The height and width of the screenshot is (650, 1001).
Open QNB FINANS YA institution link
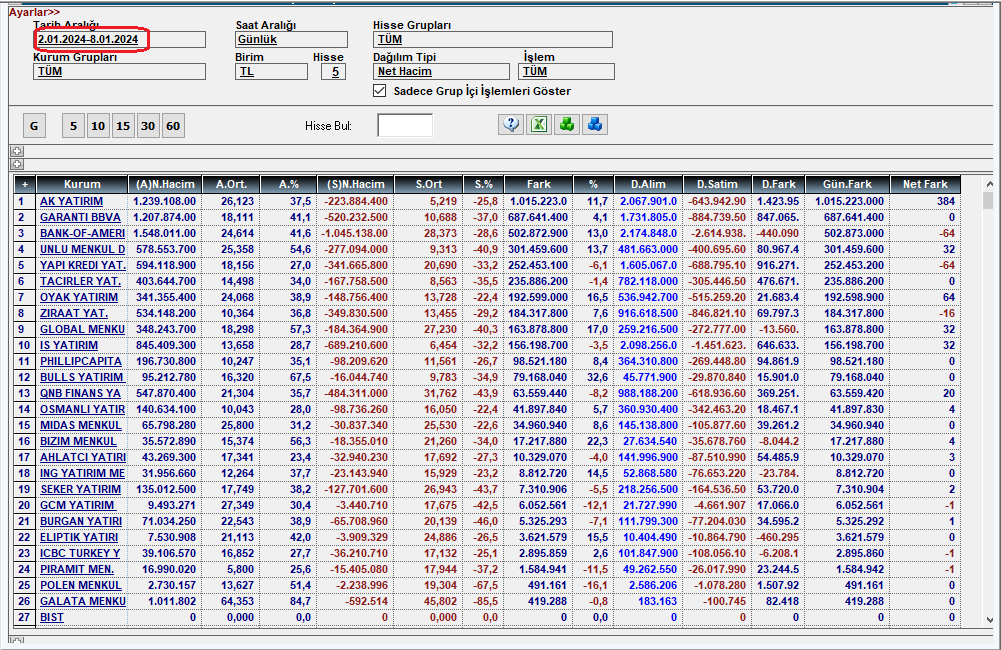[x=80, y=393]
